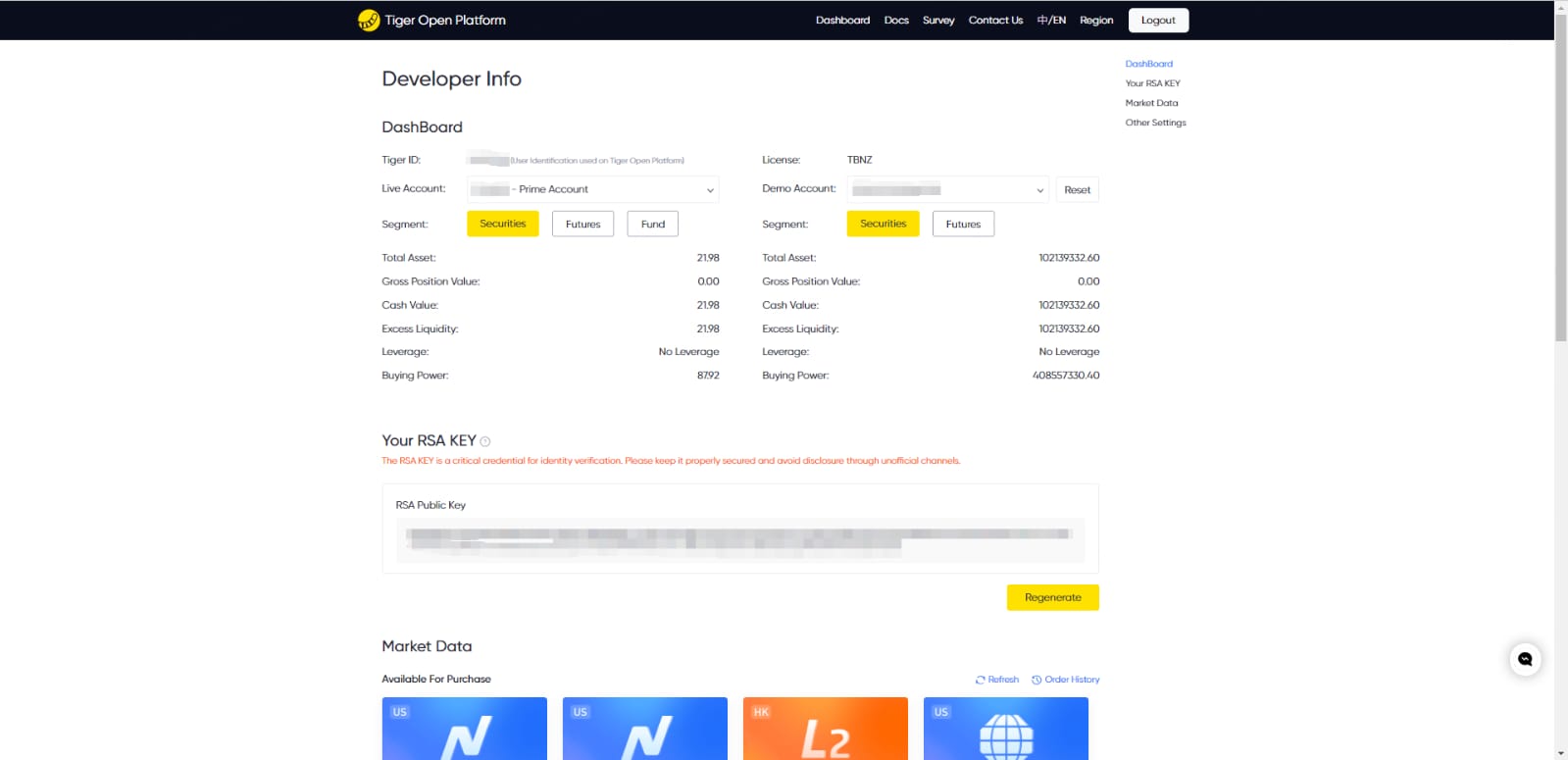
Task: Select the live account Securities segment
Action: click(503, 224)
